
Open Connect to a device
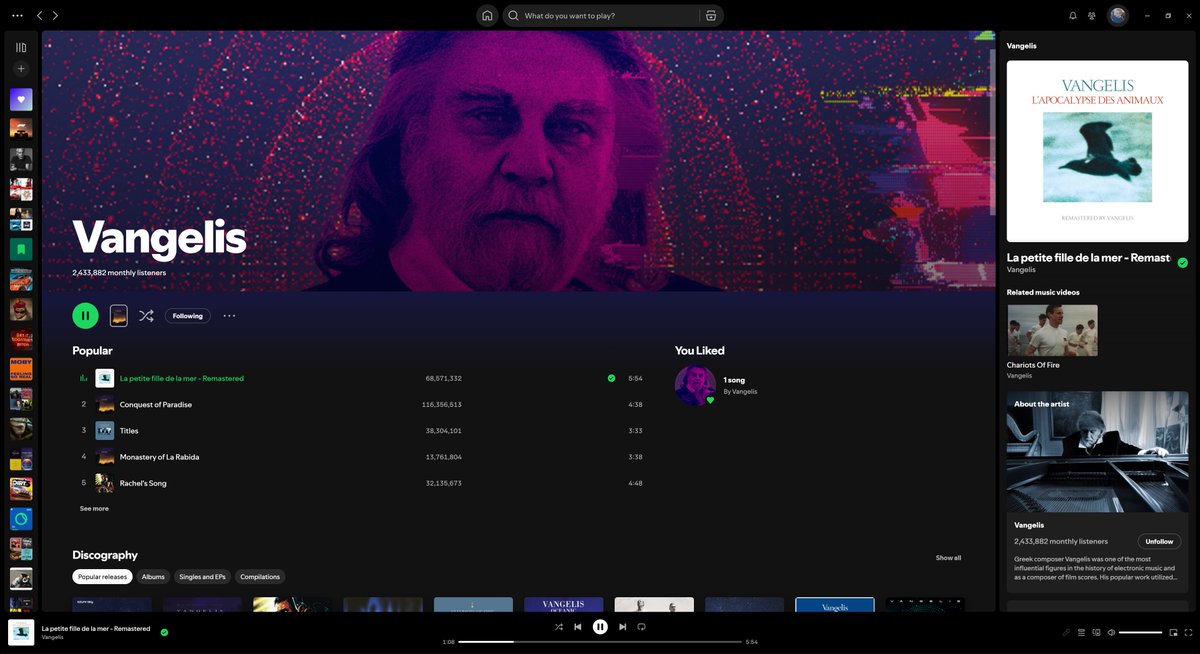coord(1096,632)
